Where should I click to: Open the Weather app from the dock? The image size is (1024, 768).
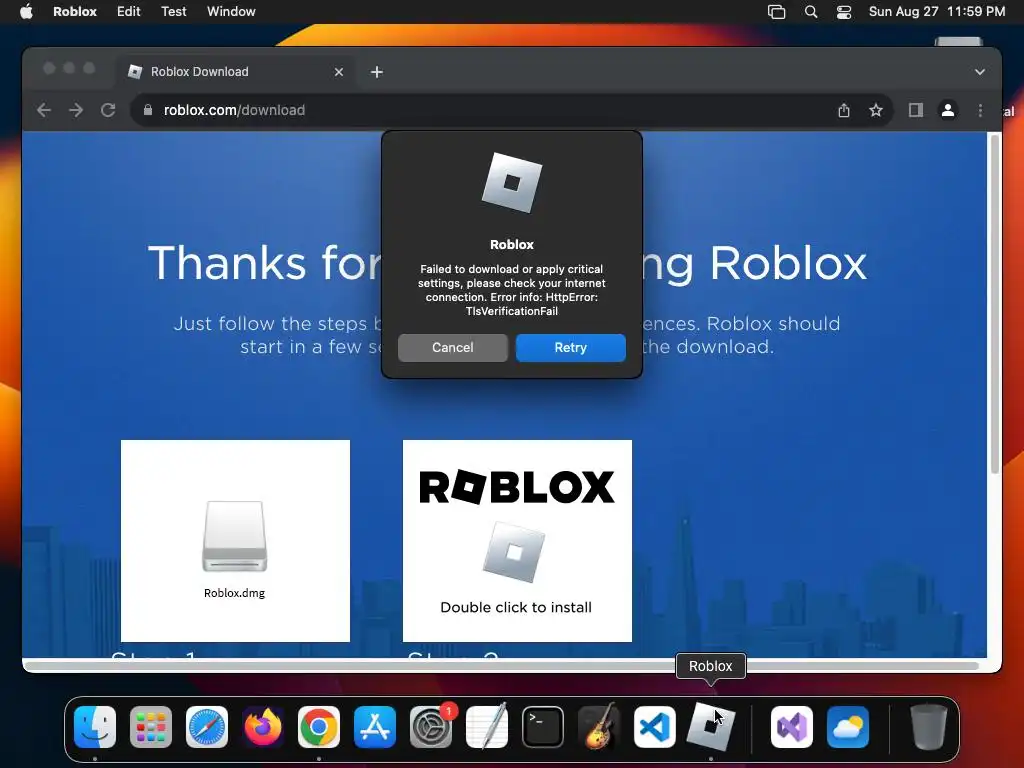(x=848, y=727)
